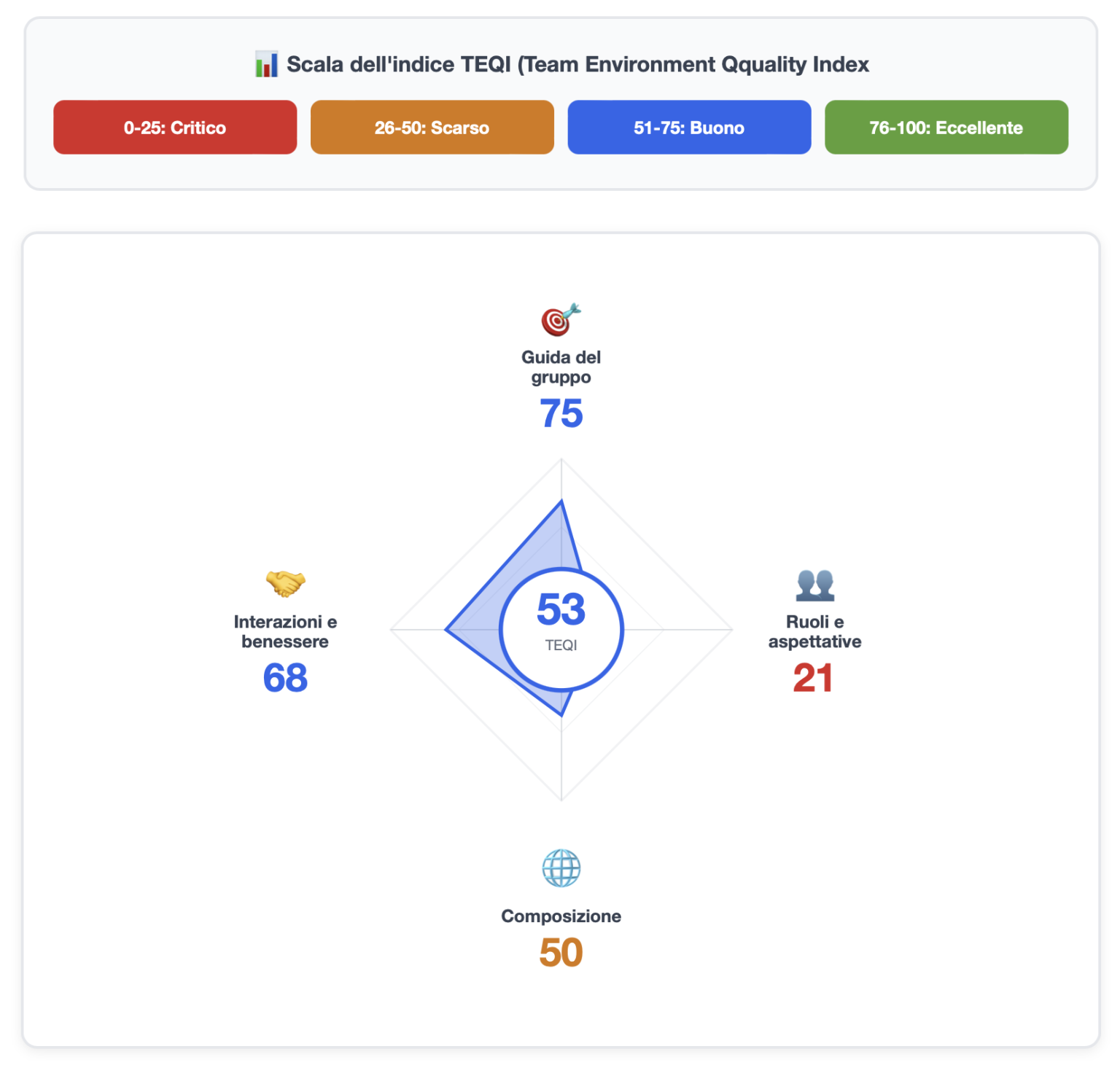Click the two people silhouettes icon
This screenshot has width=1120, height=1065.
point(814,585)
